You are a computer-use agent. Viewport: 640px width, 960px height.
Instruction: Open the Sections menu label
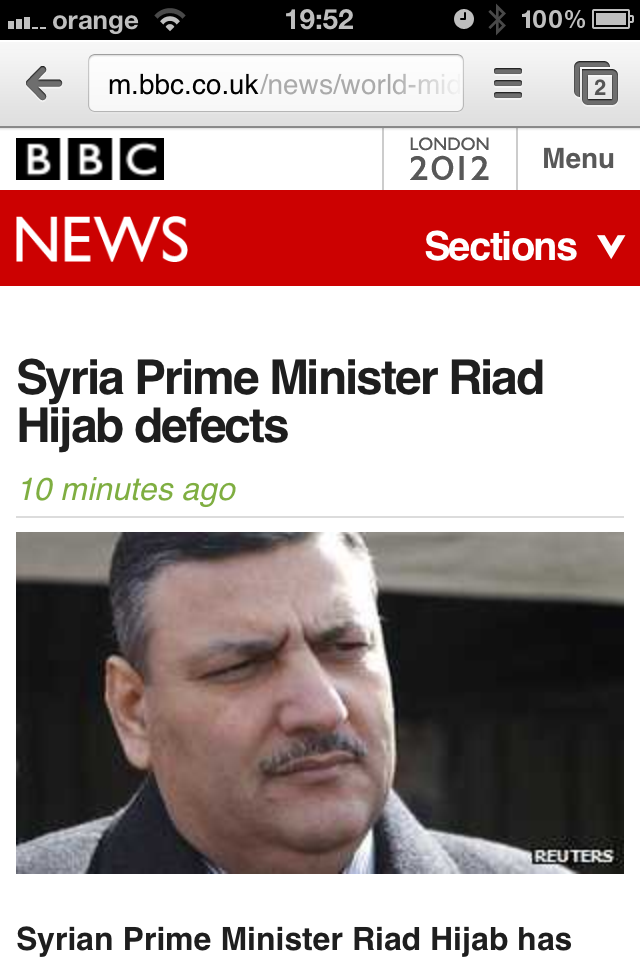(501, 246)
